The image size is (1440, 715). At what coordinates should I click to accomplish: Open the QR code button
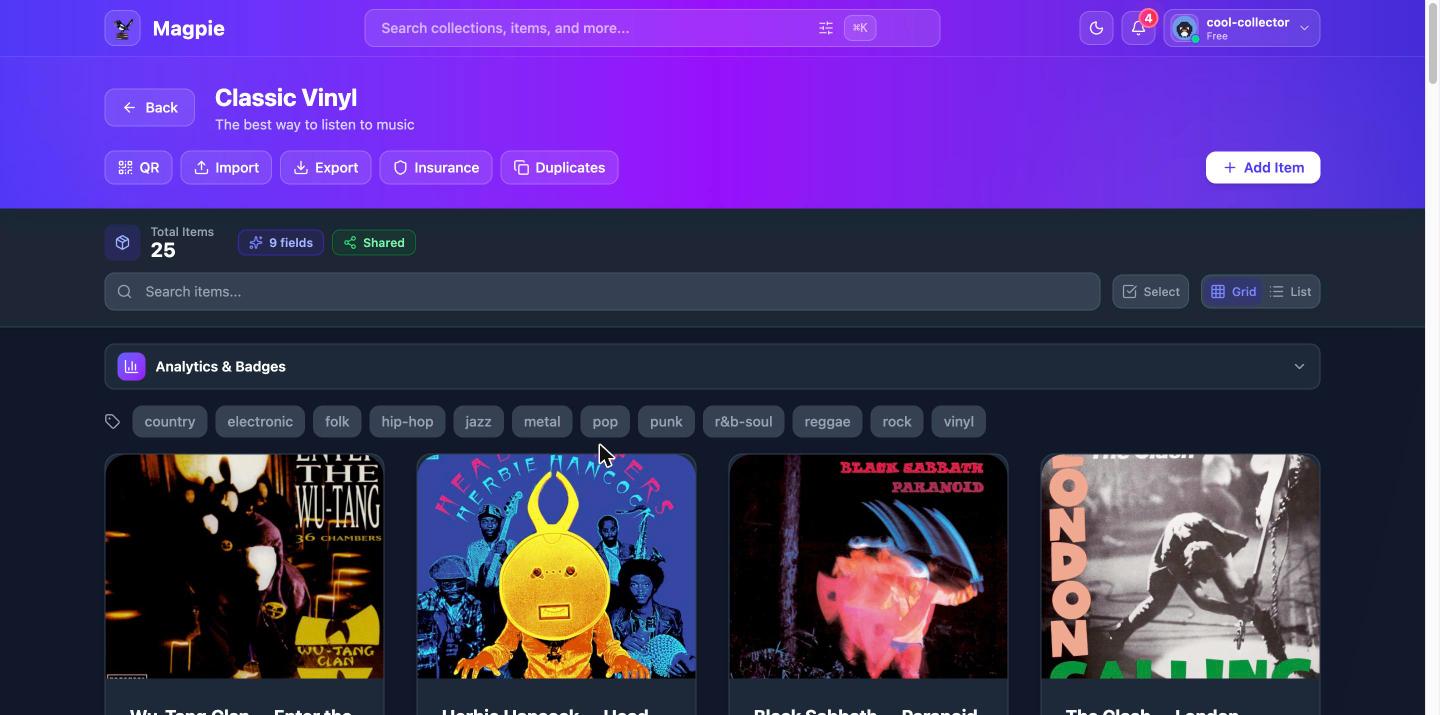[x=138, y=168]
